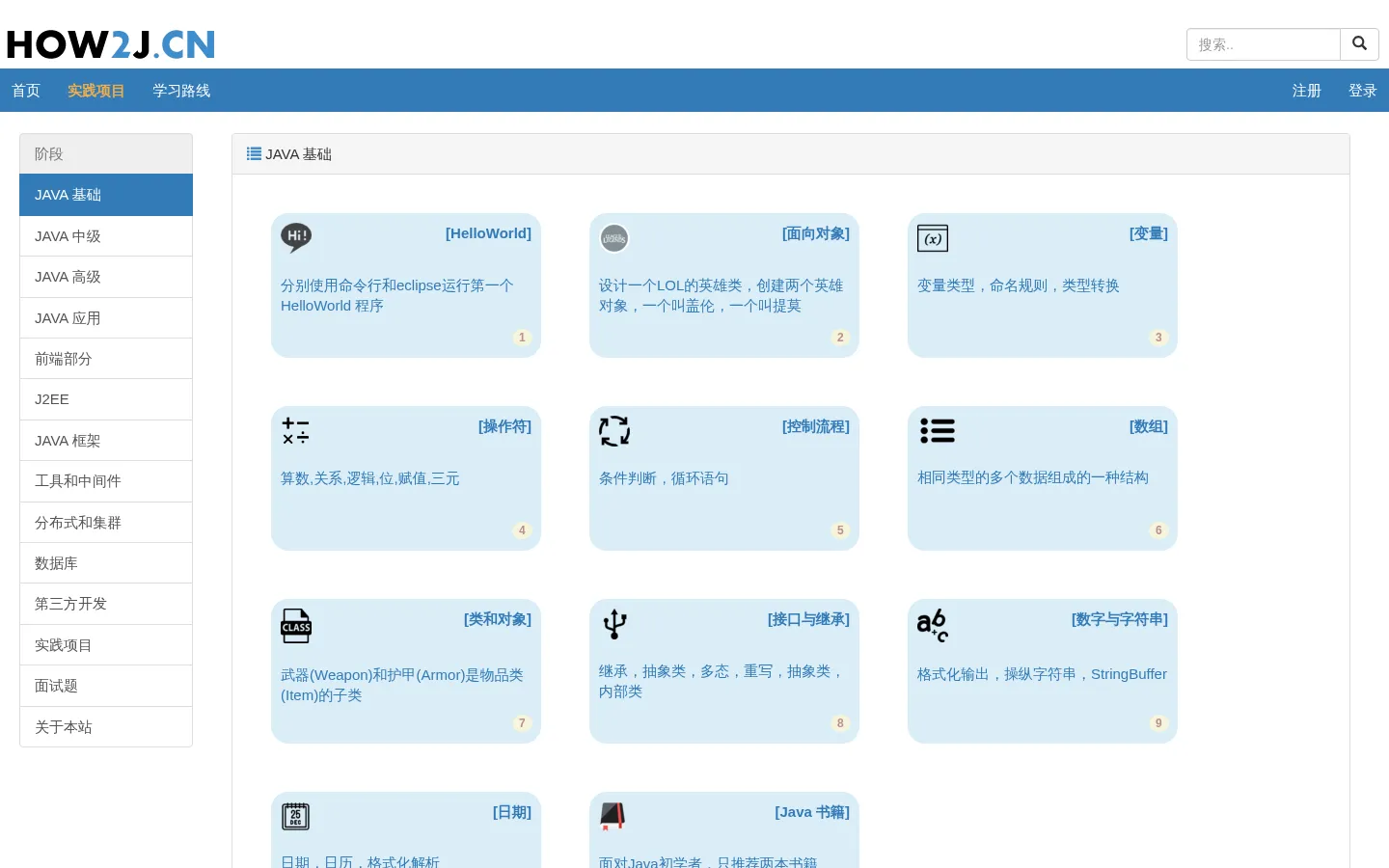Click the list icon in 数组 card
1389x868 pixels.
tap(938, 430)
